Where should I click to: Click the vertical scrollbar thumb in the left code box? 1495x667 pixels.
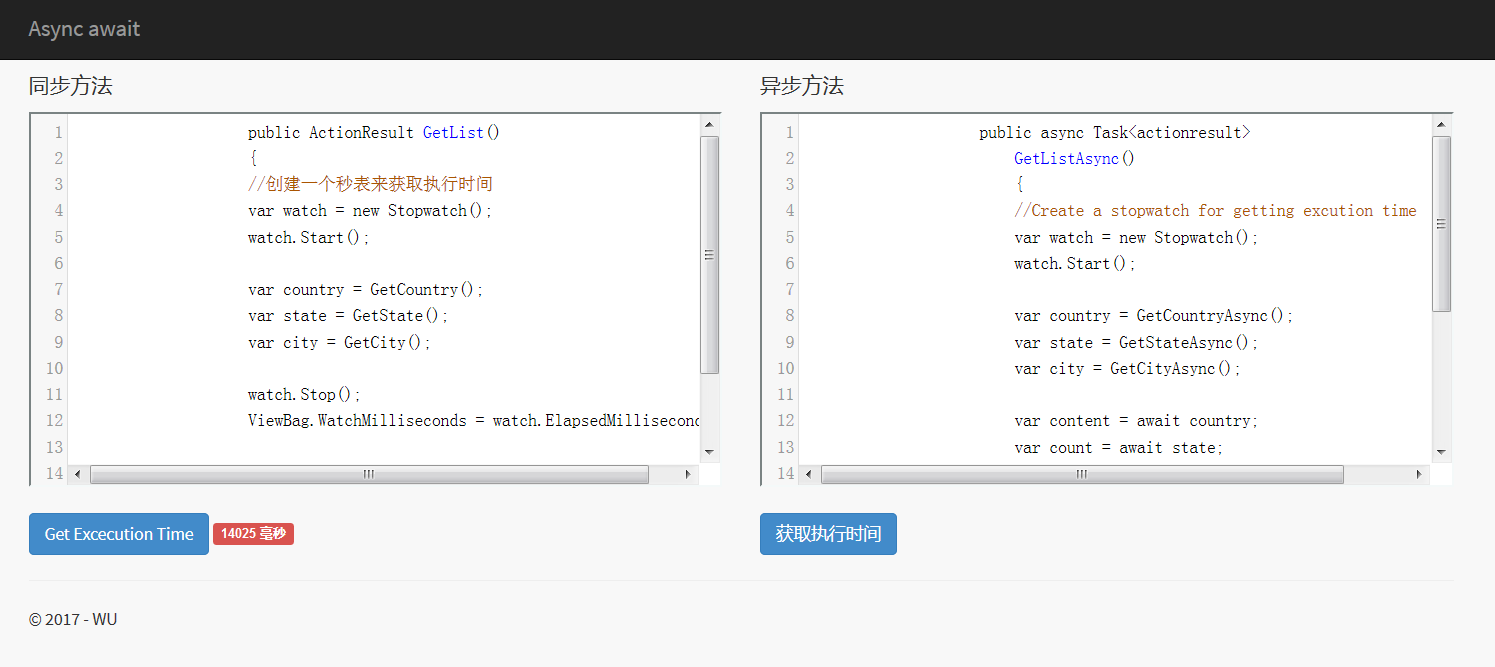[x=710, y=255]
